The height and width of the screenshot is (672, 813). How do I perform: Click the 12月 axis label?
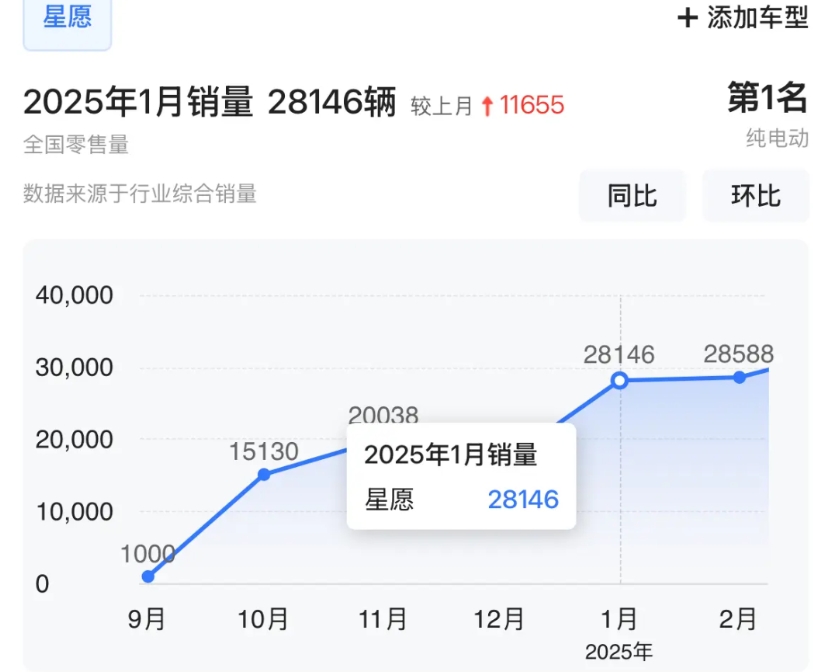[499, 619]
